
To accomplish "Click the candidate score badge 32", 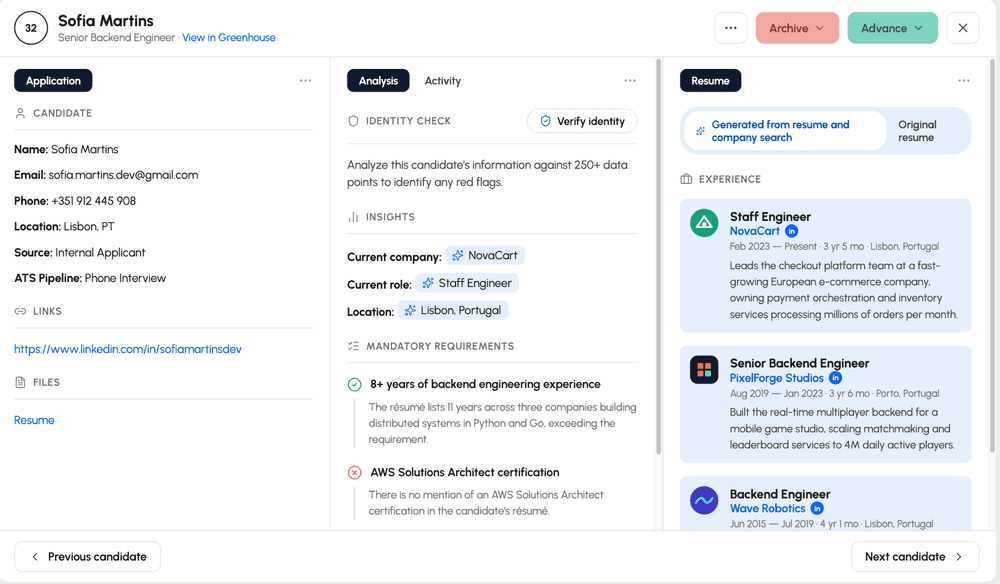I will coord(31,28).
